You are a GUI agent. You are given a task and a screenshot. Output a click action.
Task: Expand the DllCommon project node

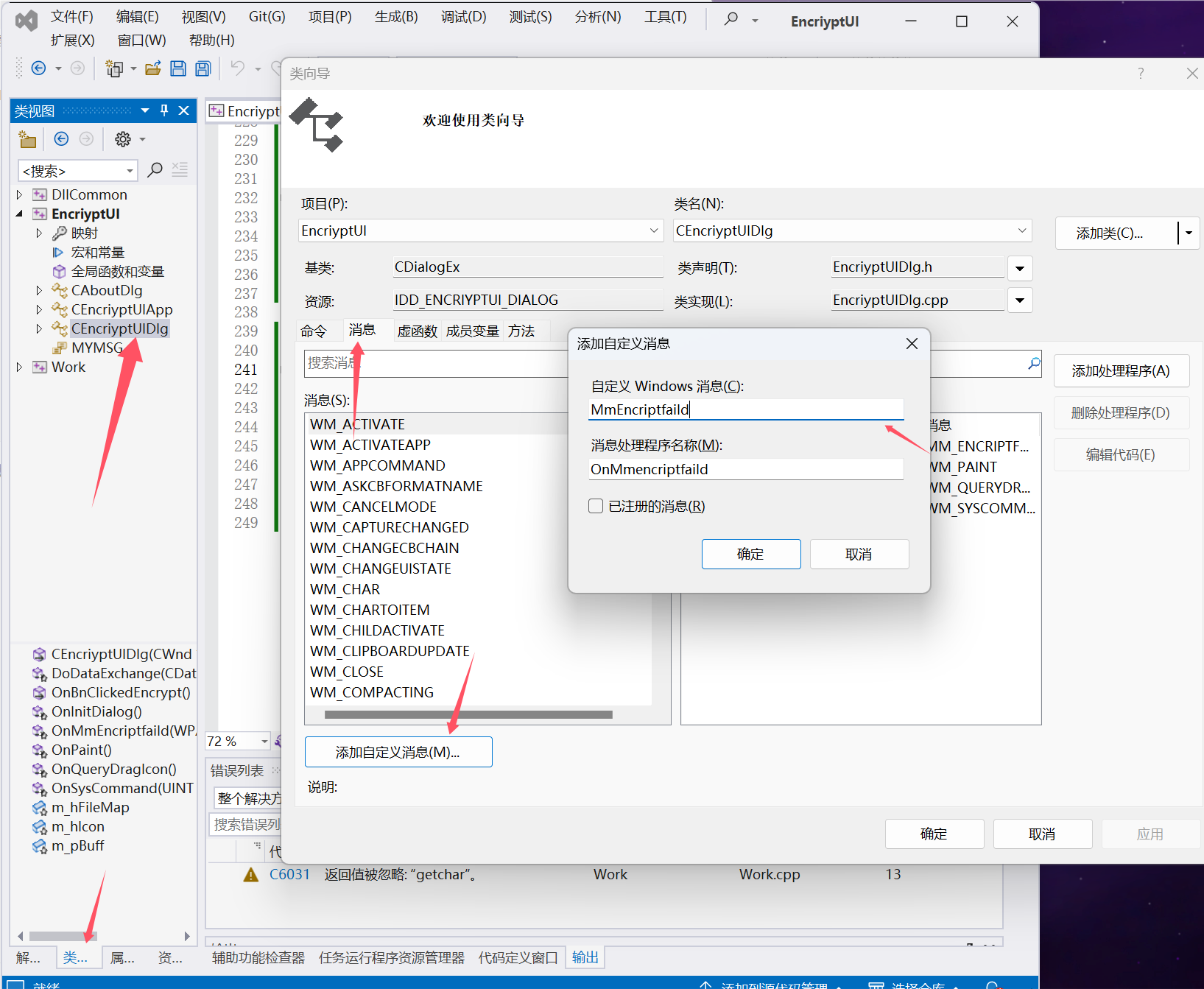pyautogui.click(x=20, y=194)
